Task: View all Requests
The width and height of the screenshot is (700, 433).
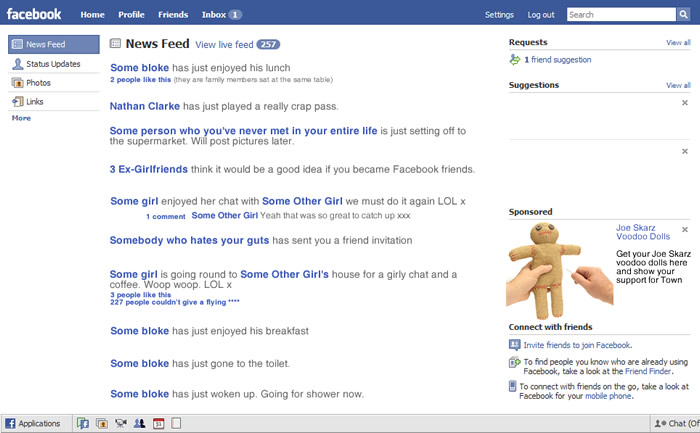Action: (678, 42)
